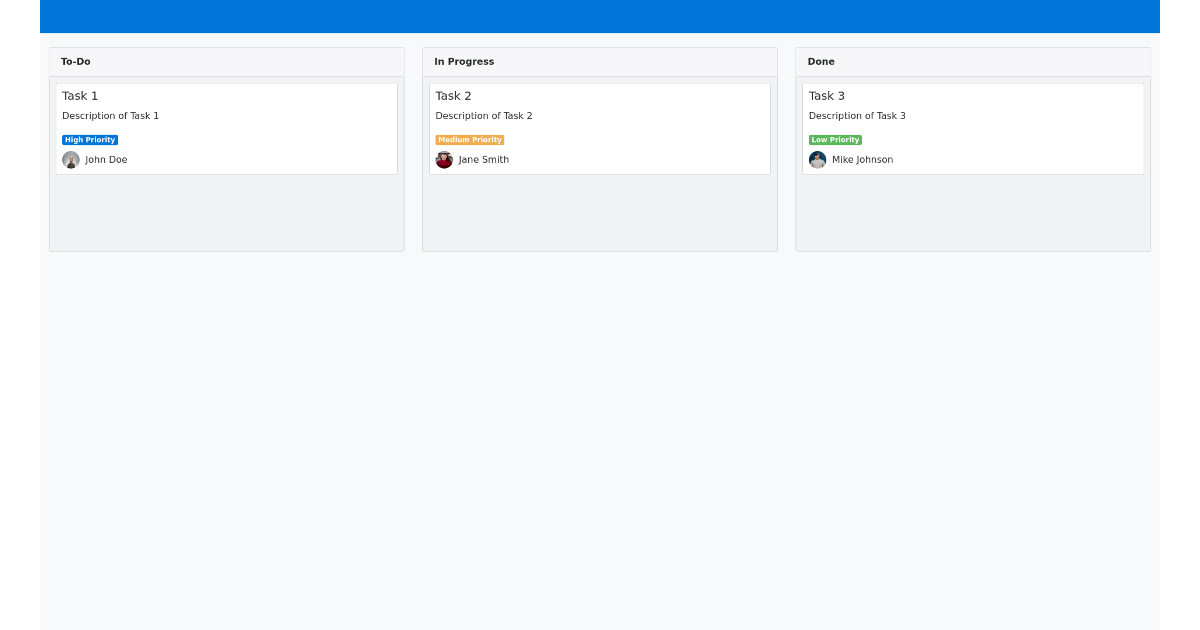Click the Description of Task 2 text
Screen dimensions: 1200x630
click(483, 115)
